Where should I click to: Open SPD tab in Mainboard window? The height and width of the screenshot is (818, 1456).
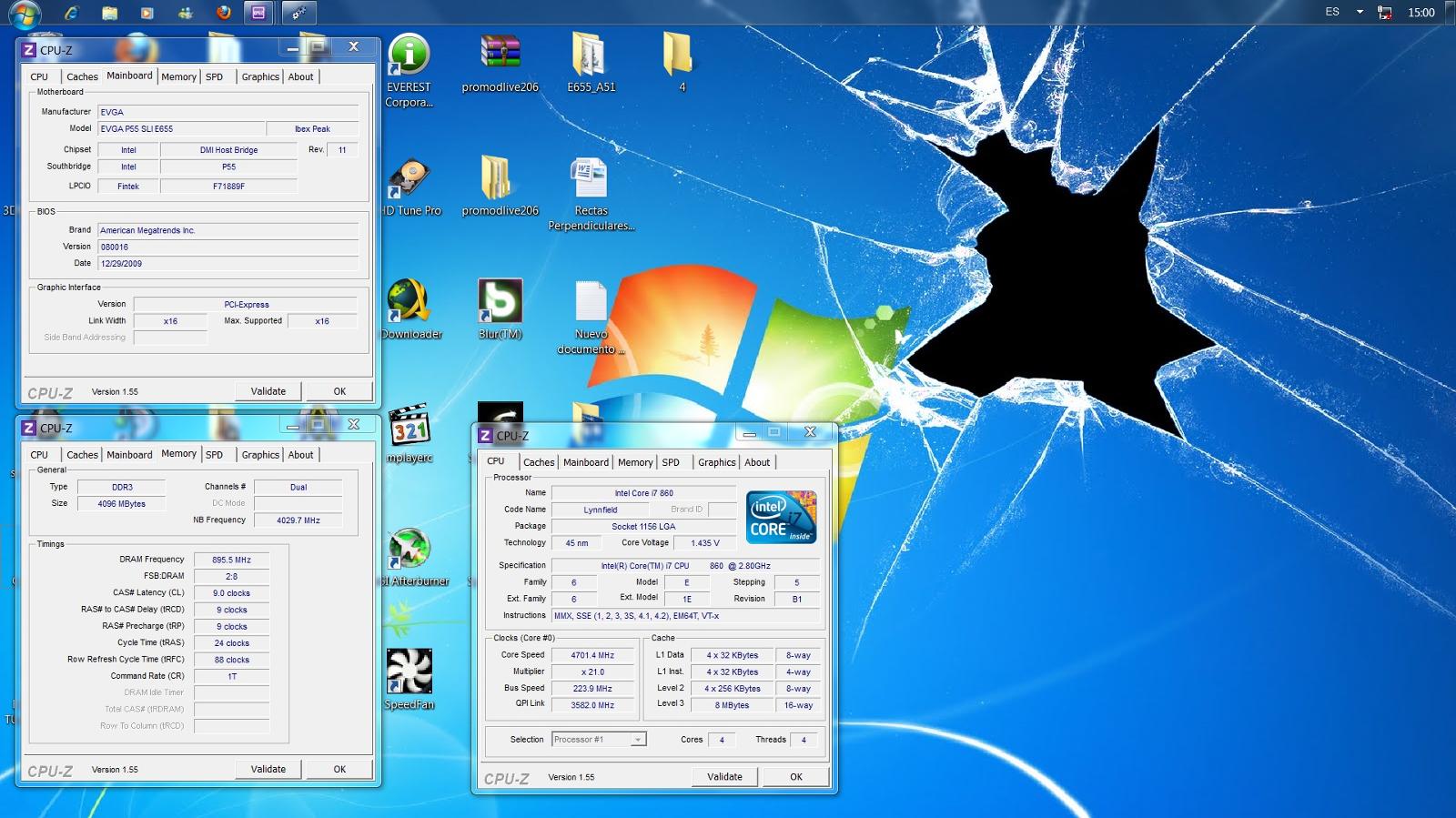point(214,76)
